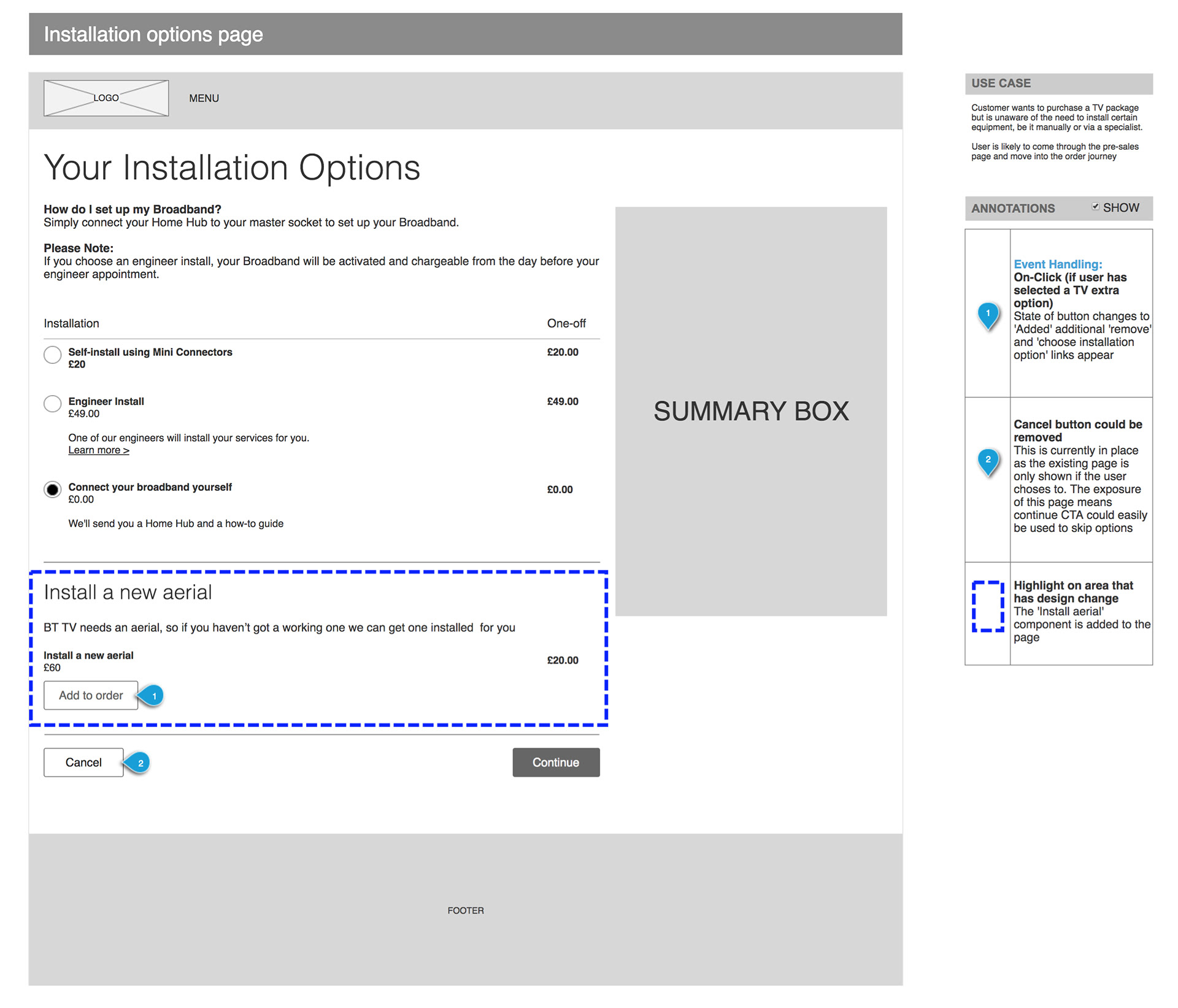Click blue pin 1 in annotations panel
This screenshot has height=1008, width=1178.
point(988,314)
